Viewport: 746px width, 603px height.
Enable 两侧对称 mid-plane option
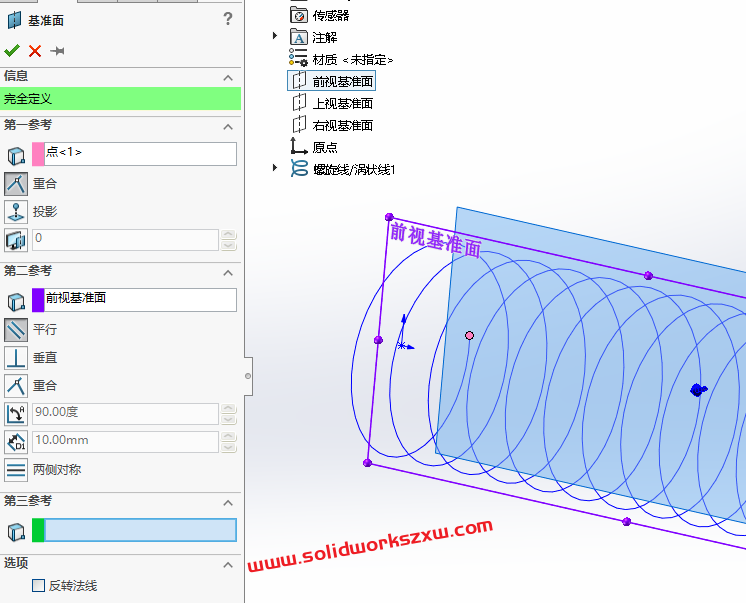[16, 470]
